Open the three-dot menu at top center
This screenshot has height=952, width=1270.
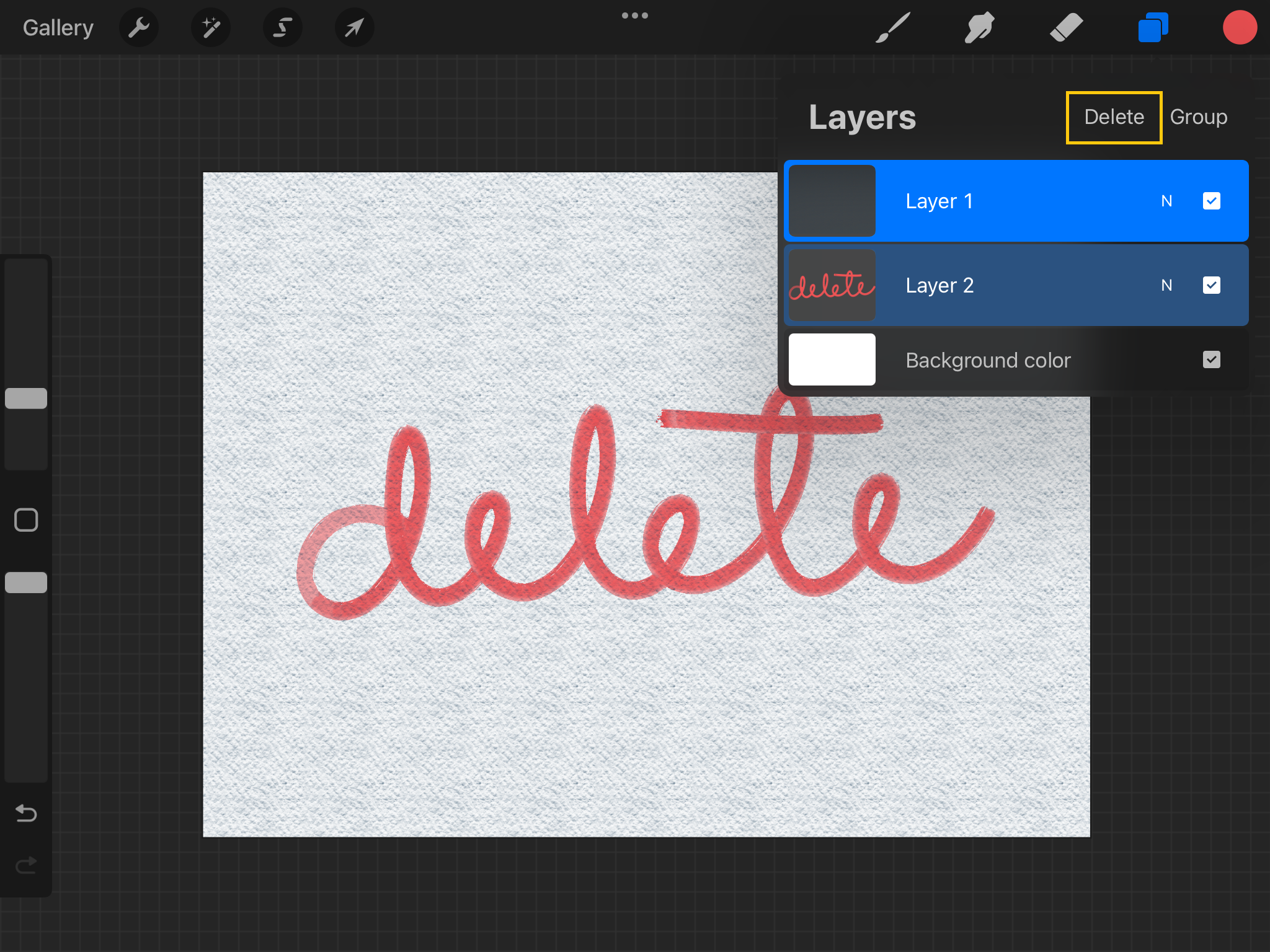(635, 15)
